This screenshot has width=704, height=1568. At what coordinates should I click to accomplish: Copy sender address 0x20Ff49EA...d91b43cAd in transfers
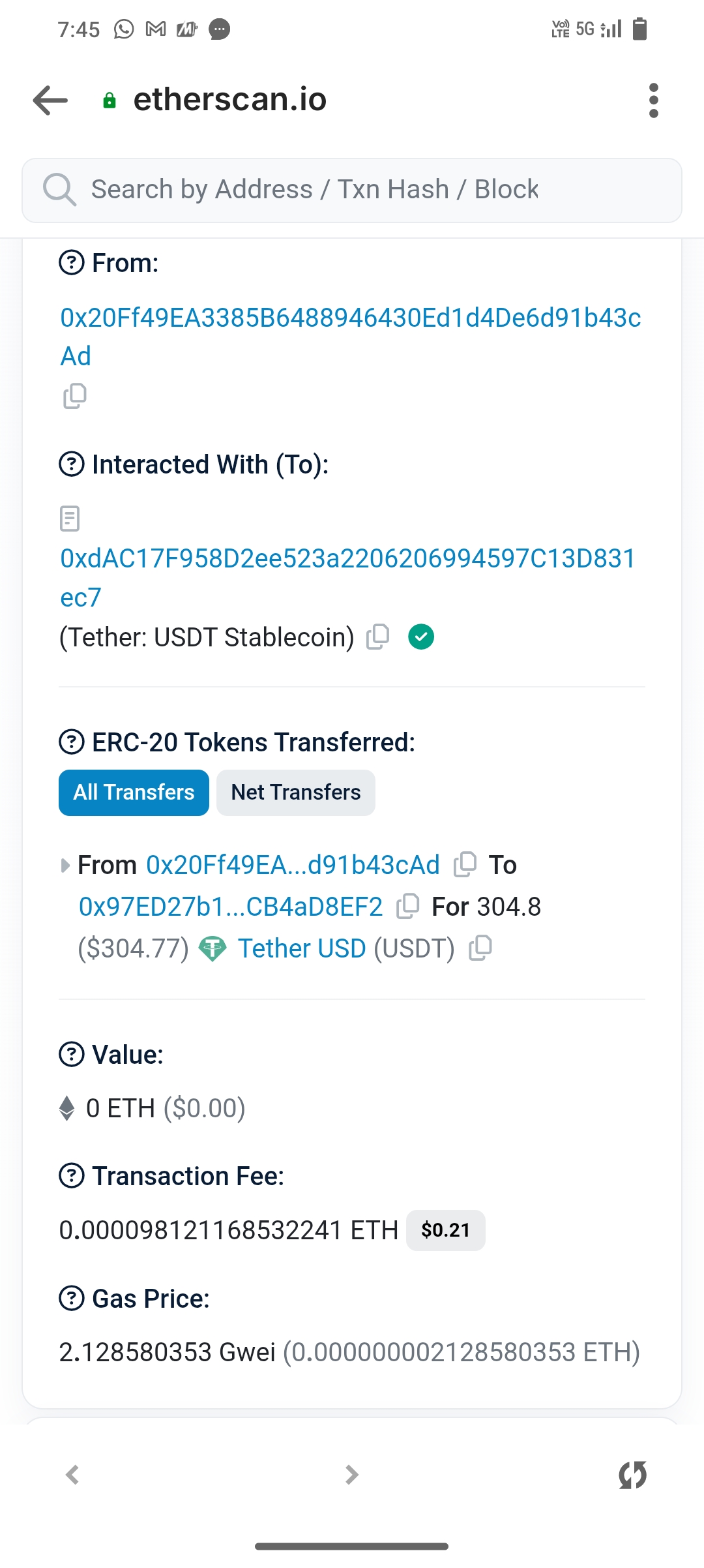[x=465, y=864]
